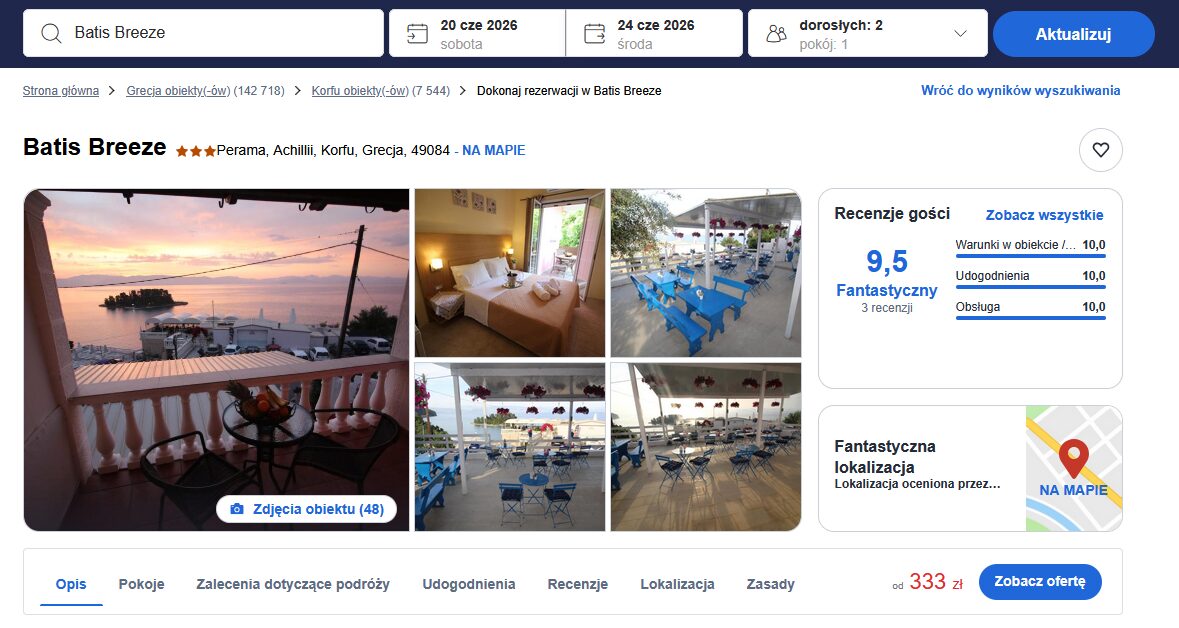
Task: Save hotel with heart favorite icon
Action: (1100, 150)
